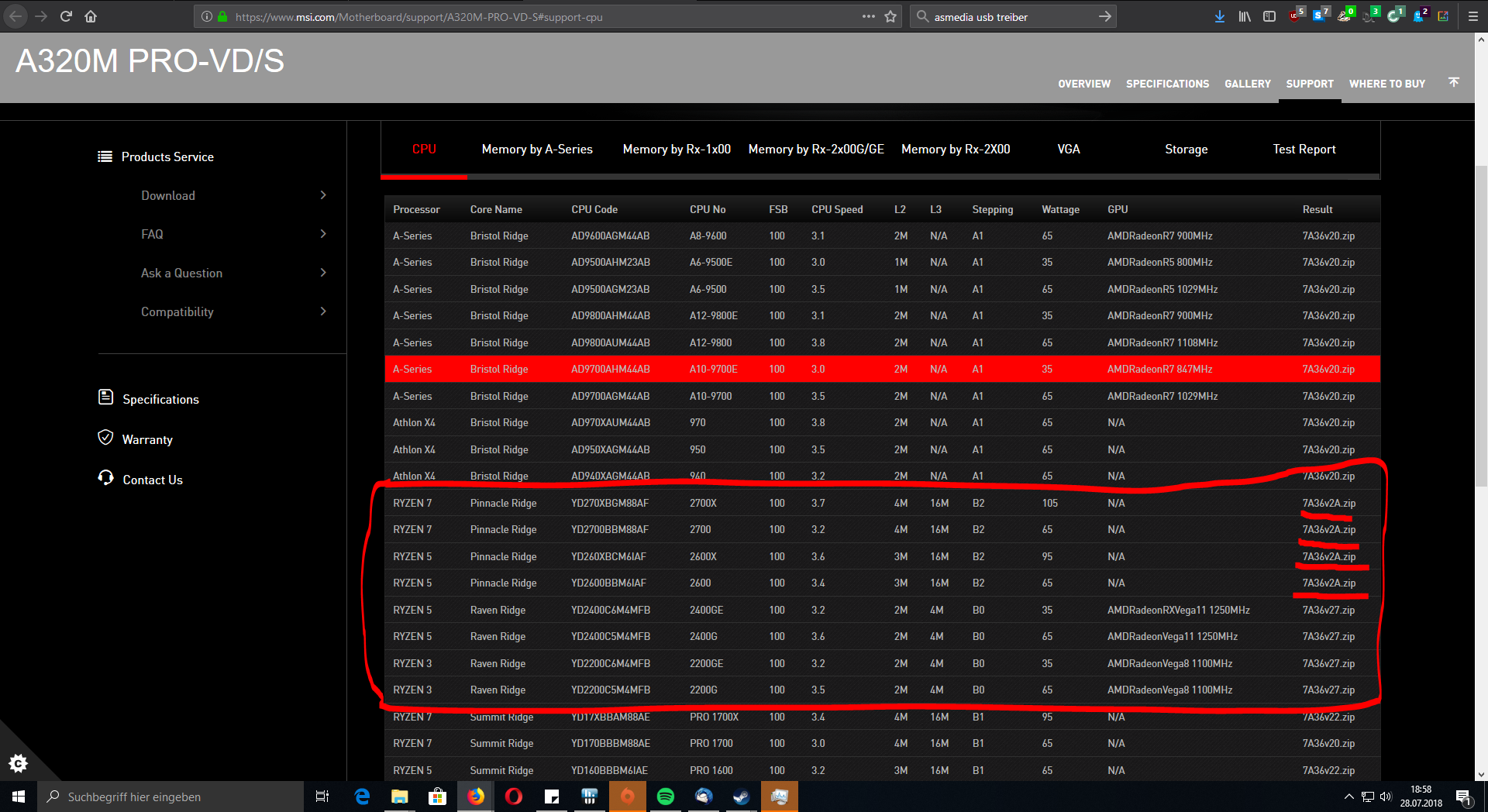This screenshot has width=1488, height=812.
Task: Expand the FAQ section
Action: click(x=233, y=234)
